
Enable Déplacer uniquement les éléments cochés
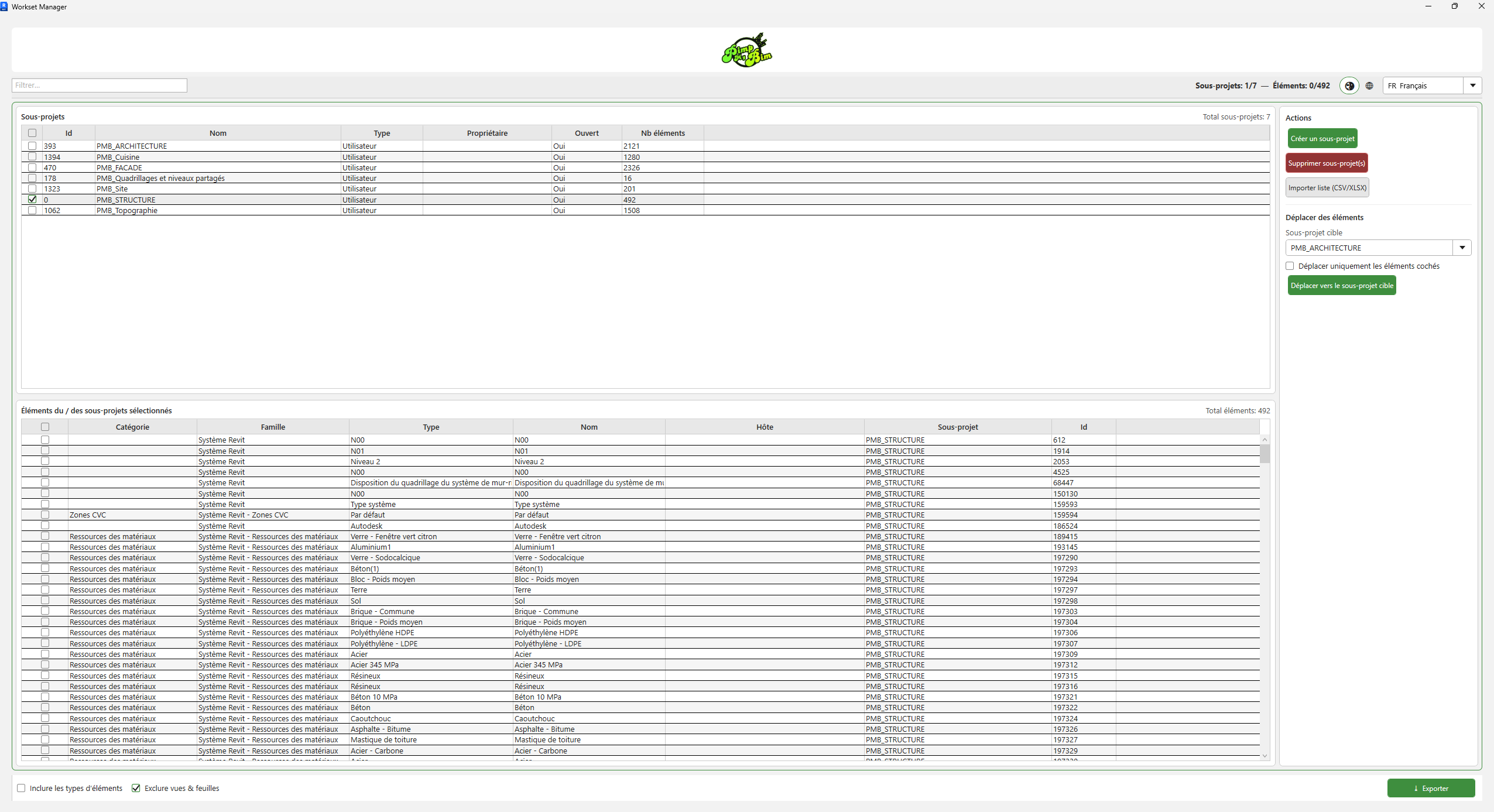coord(1290,266)
